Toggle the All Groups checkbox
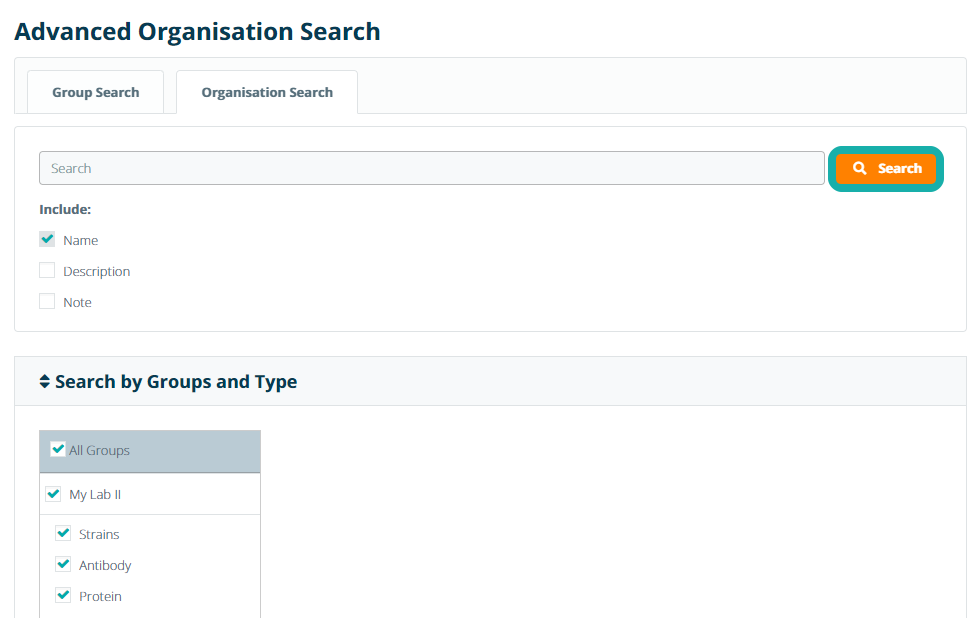 (58, 450)
